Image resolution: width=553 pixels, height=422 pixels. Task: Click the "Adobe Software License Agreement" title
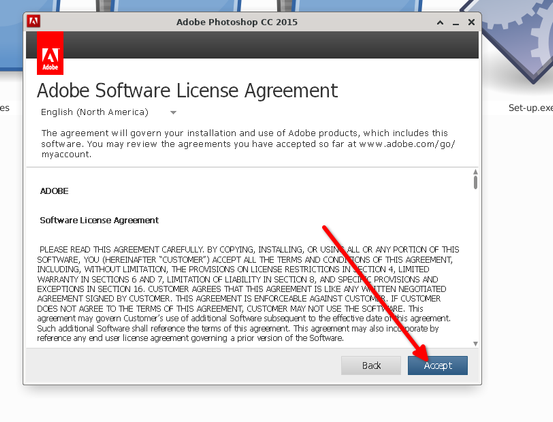click(x=187, y=91)
